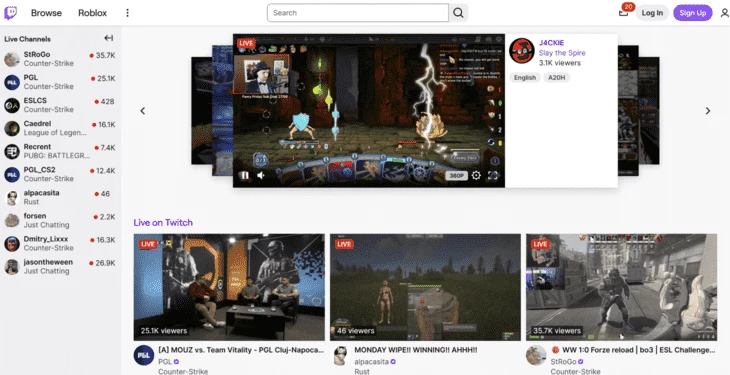Open jasontheween channel in sidebar
Viewport: 730px width, 375px height.
pos(60,266)
